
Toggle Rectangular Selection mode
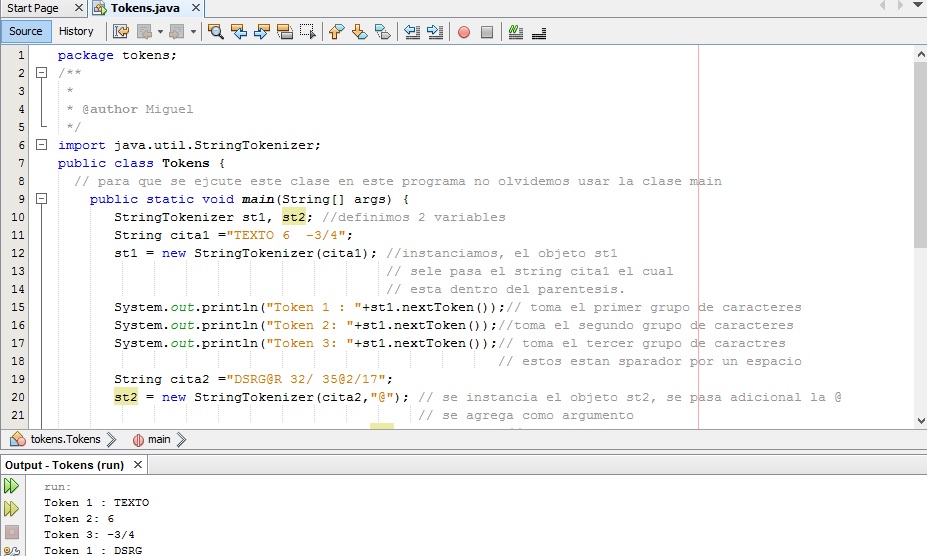308,31
